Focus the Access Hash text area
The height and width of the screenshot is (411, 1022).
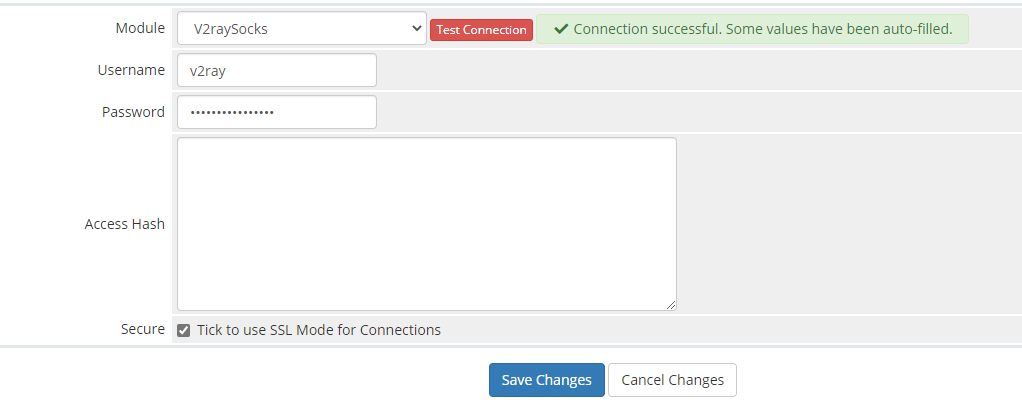tap(426, 224)
